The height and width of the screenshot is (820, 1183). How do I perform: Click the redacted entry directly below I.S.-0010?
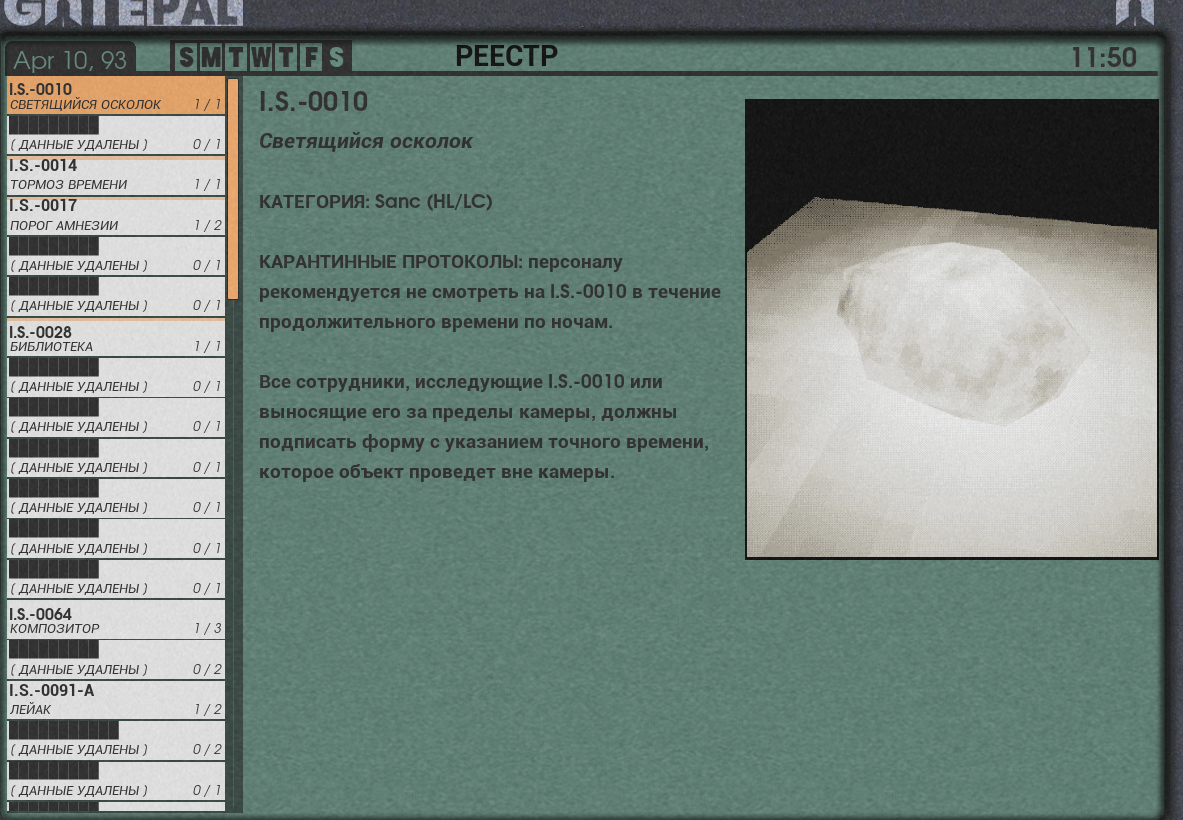coord(116,136)
